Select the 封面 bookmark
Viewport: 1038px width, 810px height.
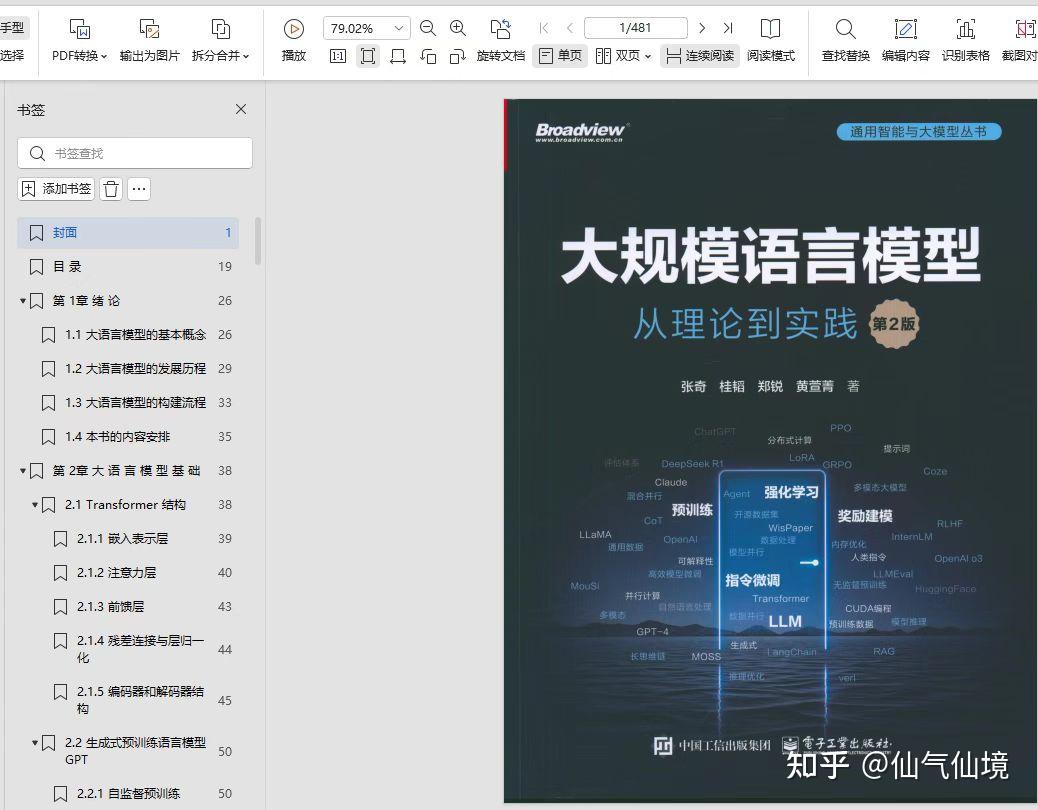coord(128,233)
